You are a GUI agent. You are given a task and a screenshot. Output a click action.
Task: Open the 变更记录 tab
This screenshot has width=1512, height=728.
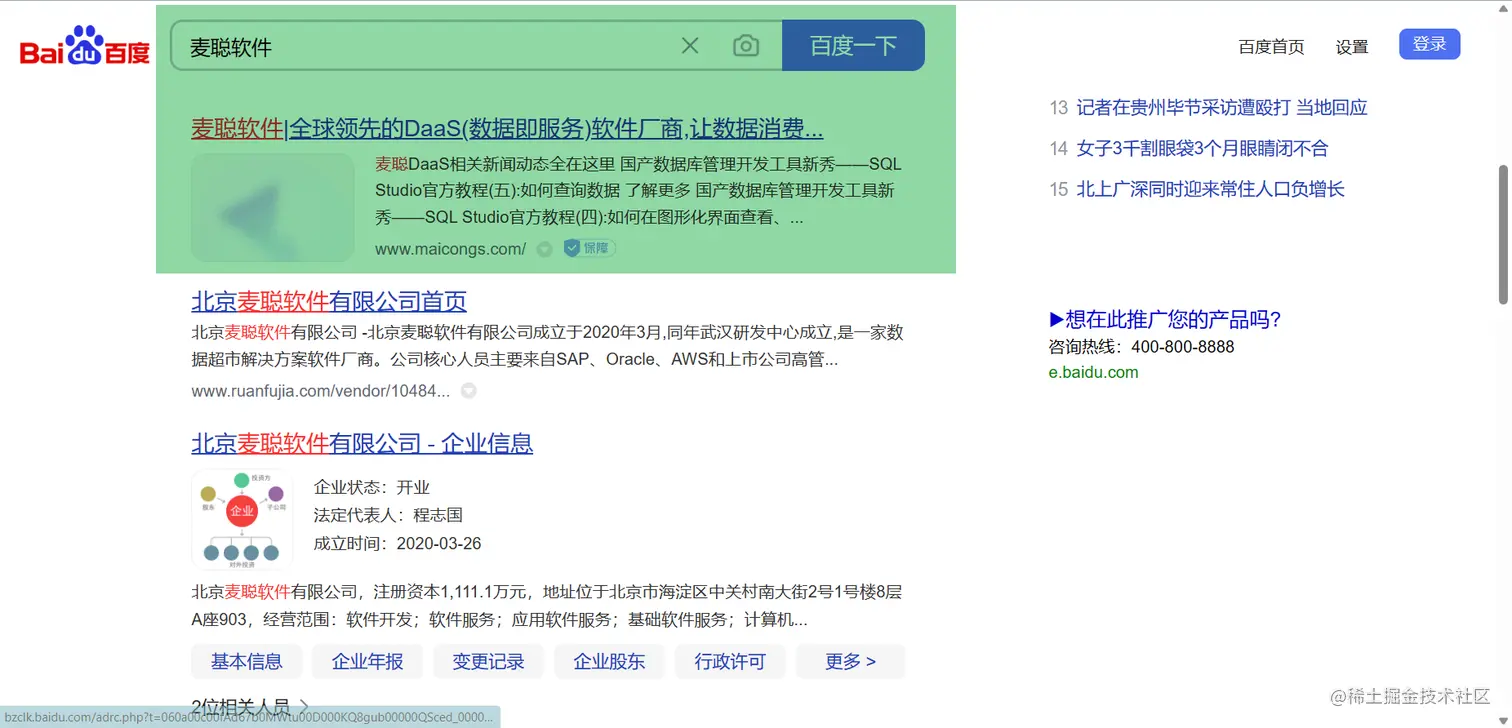pos(488,661)
